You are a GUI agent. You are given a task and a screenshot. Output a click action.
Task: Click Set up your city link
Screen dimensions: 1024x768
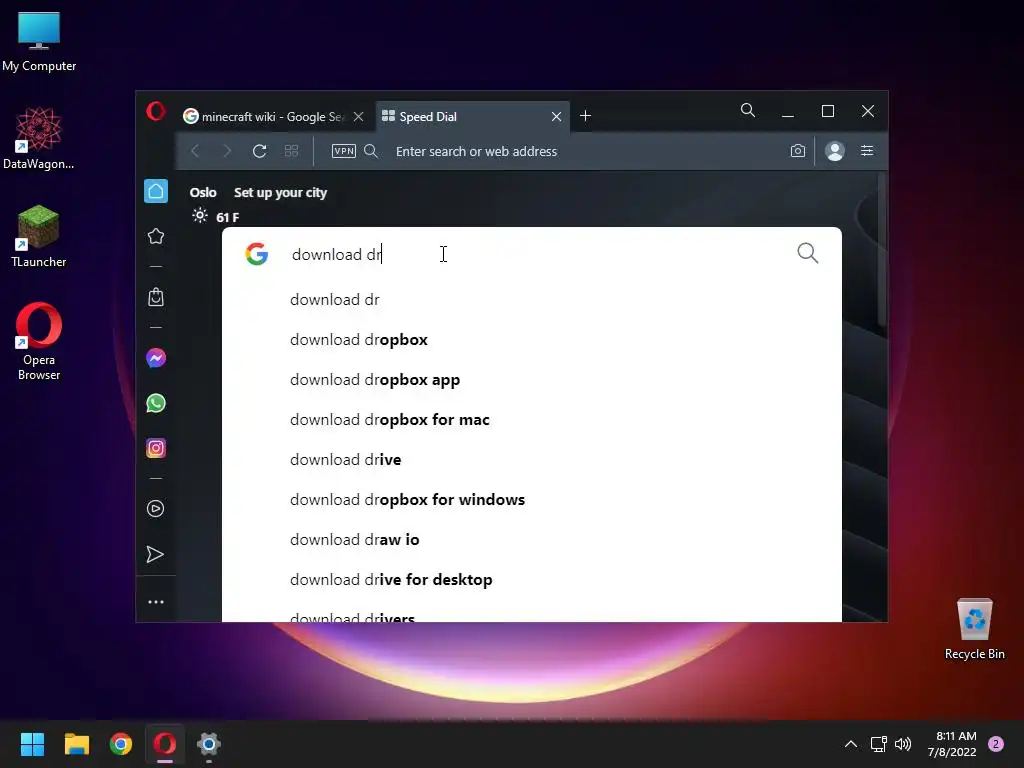[280, 193]
